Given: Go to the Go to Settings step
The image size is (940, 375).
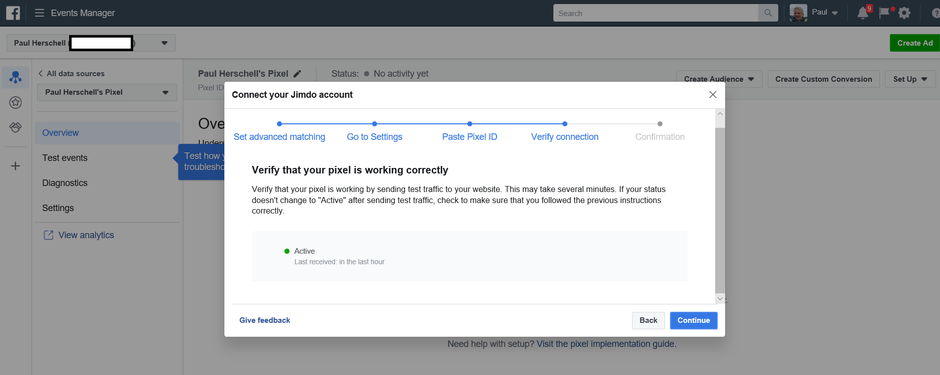Looking at the screenshot, I should (374, 137).
